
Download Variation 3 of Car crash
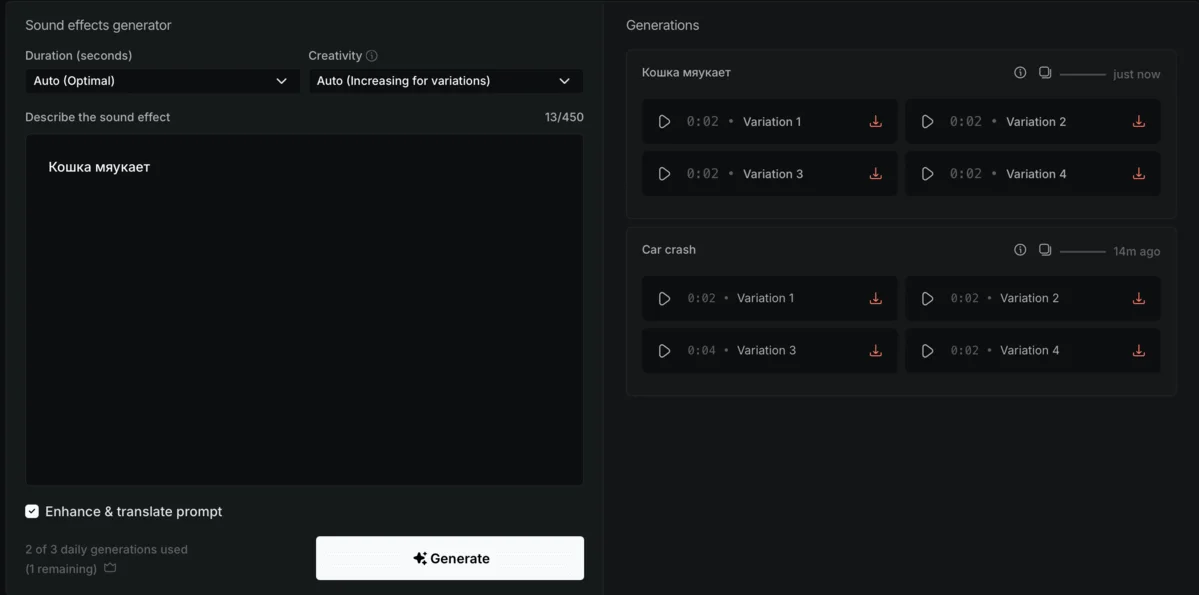tap(875, 351)
